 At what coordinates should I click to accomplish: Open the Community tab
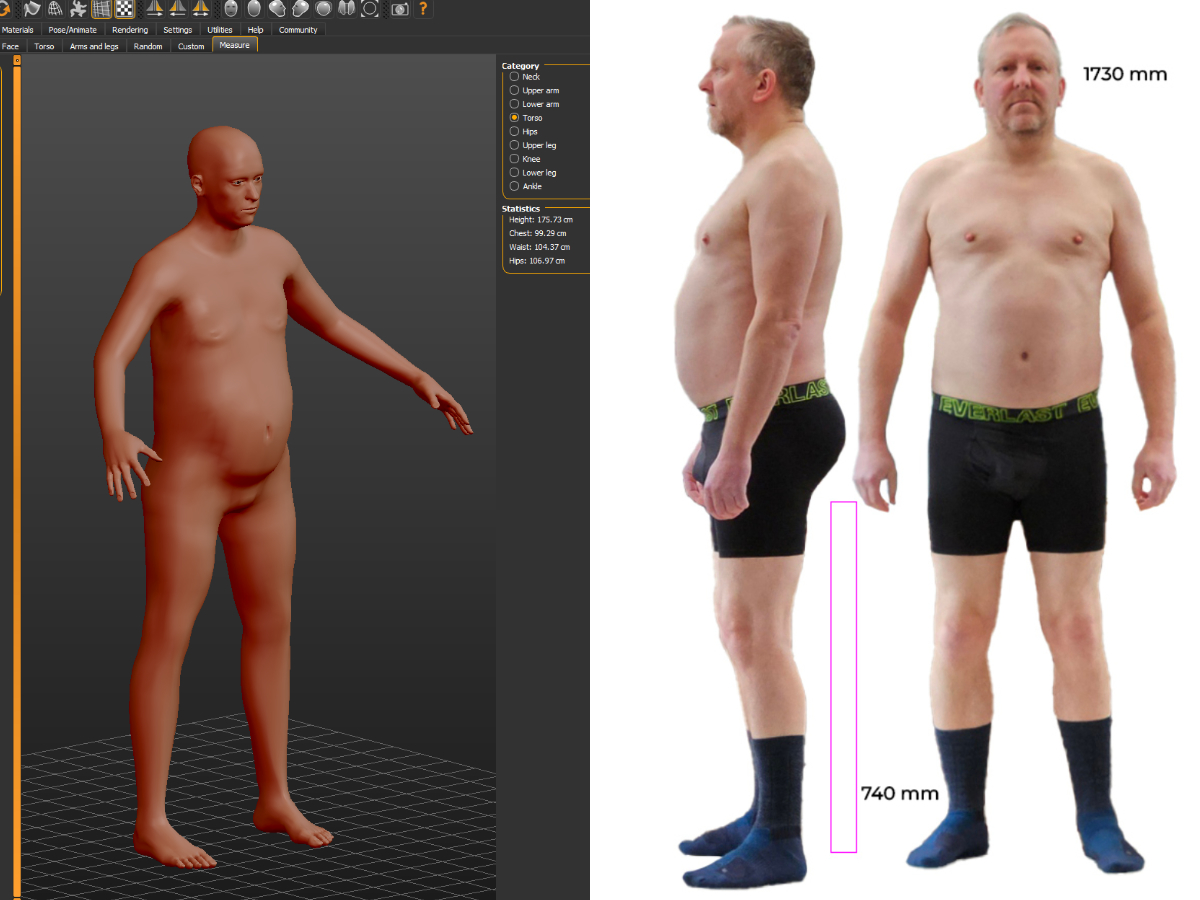click(x=298, y=30)
